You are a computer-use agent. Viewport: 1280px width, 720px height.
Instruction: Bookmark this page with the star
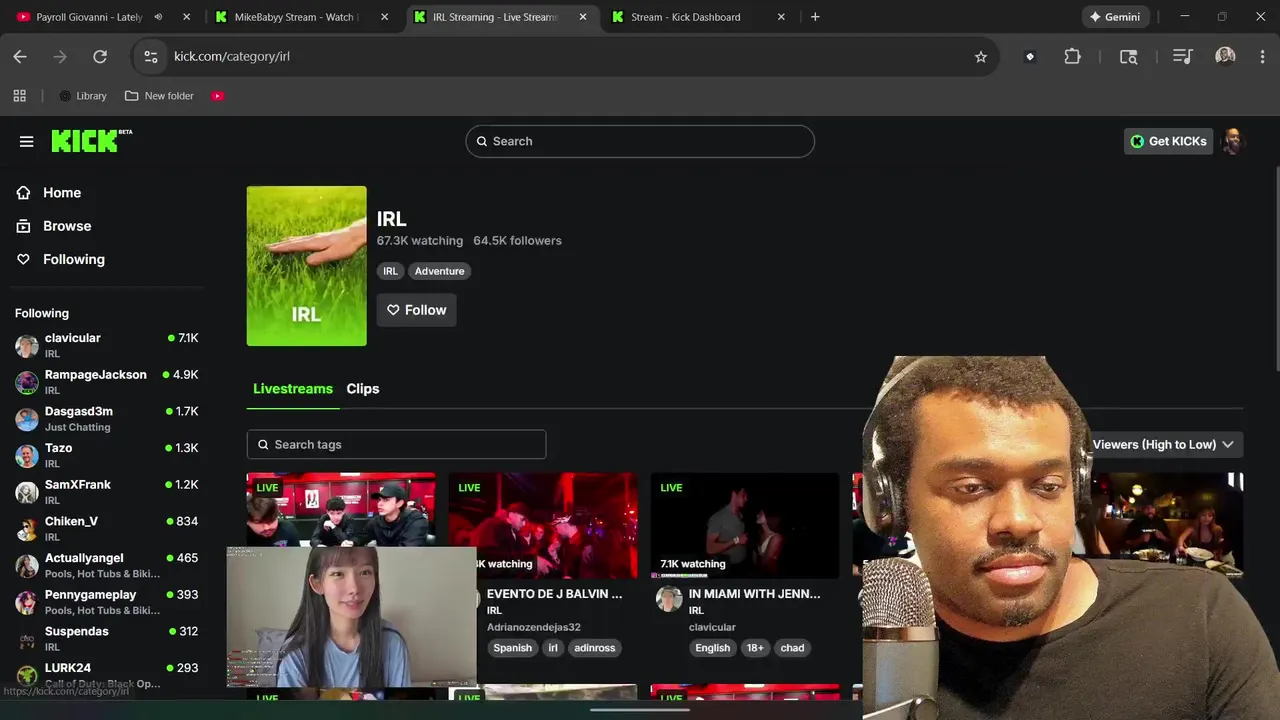pos(981,57)
